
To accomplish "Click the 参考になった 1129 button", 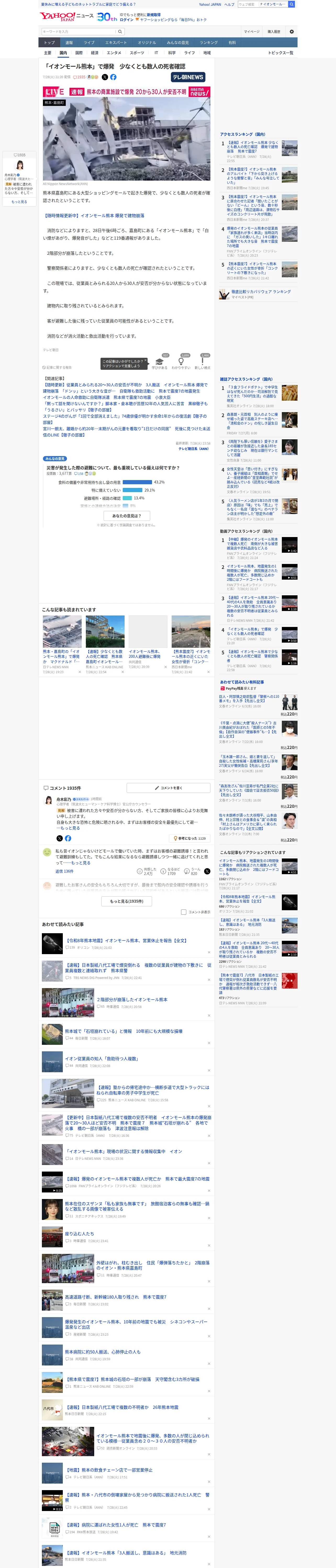I will pos(190,838).
